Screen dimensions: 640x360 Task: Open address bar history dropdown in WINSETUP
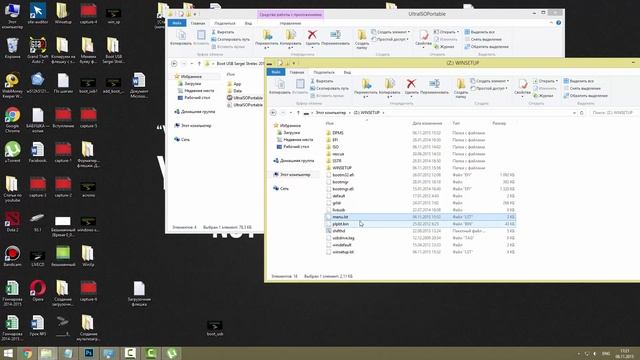(574, 113)
